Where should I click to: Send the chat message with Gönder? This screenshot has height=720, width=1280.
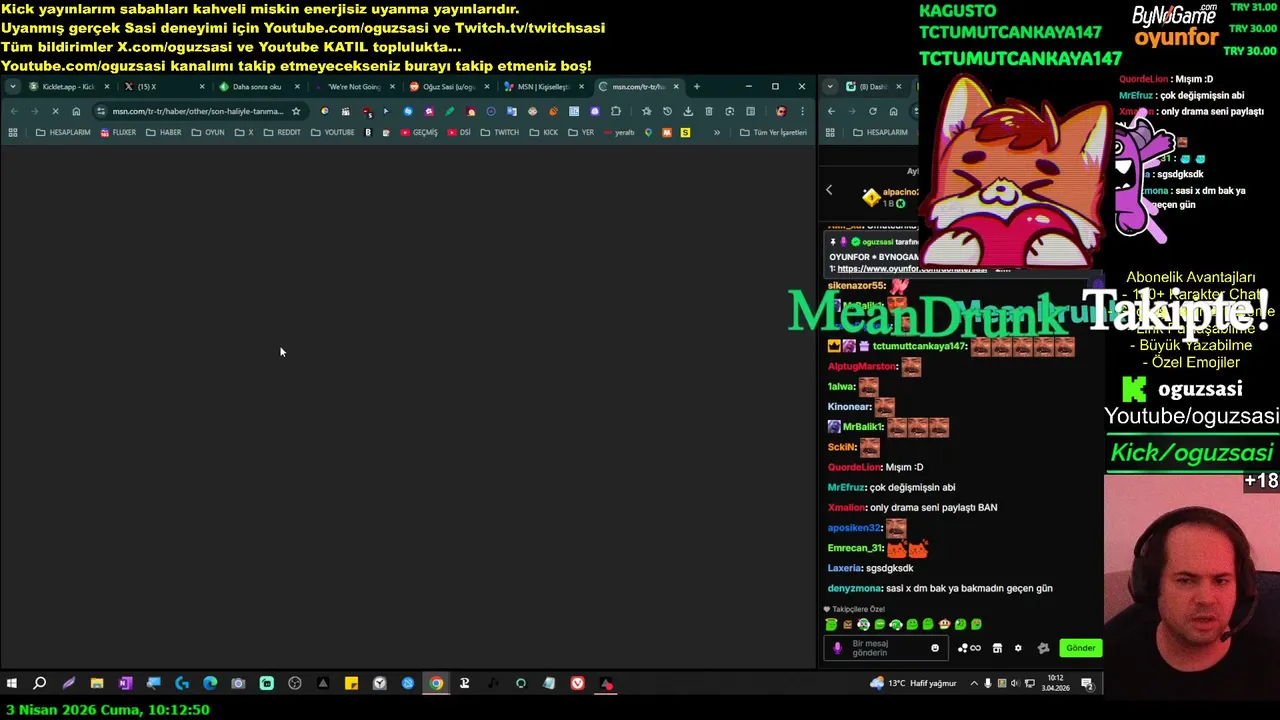1080,648
